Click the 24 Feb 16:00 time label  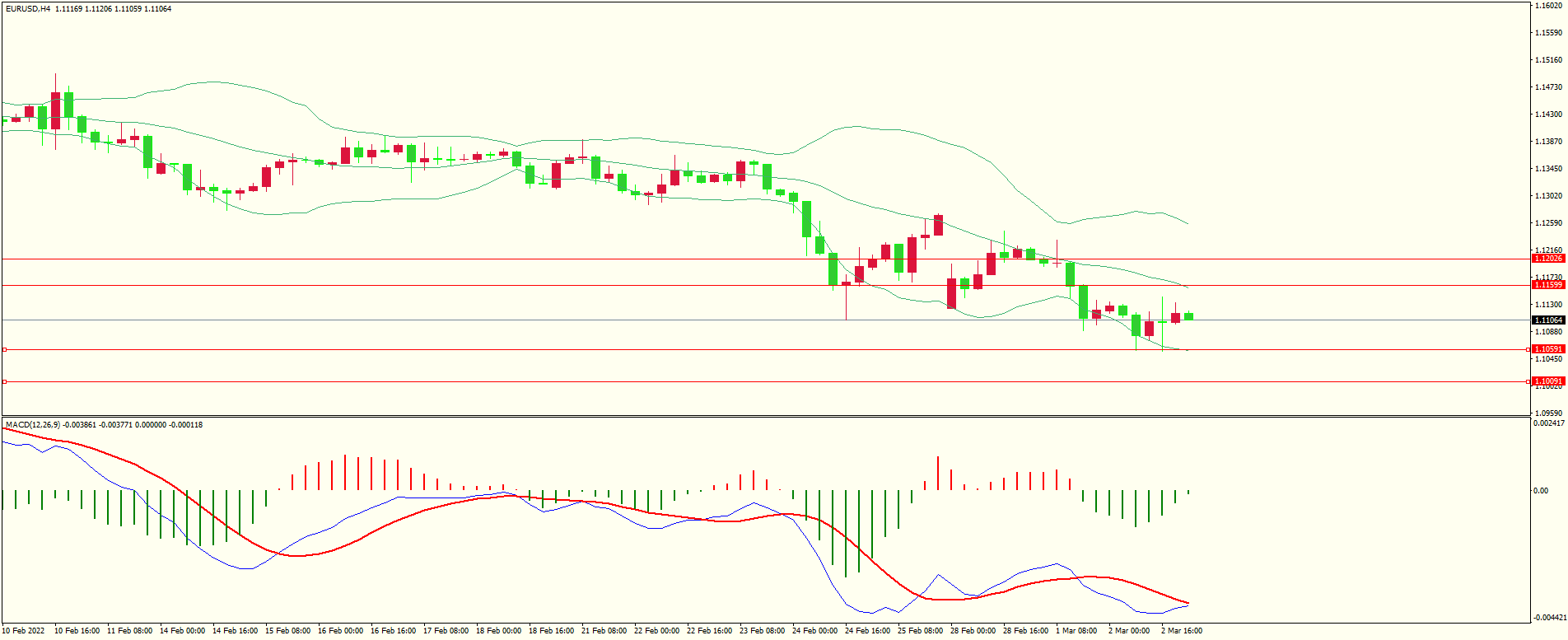(x=867, y=631)
